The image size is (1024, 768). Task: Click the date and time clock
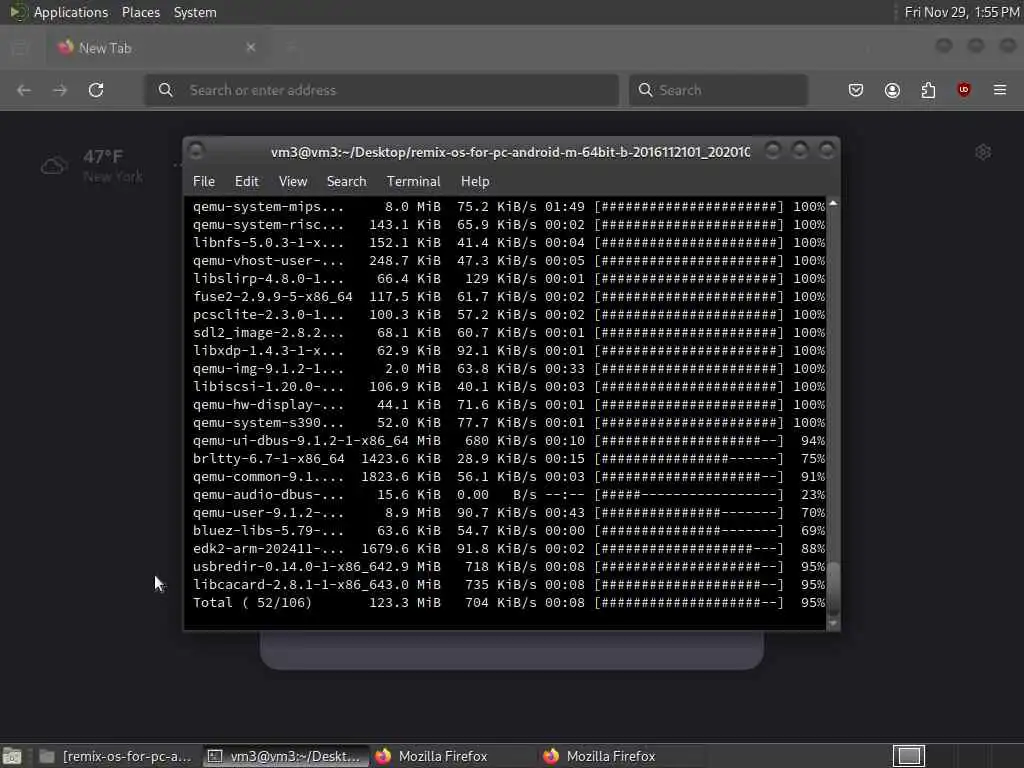(x=961, y=12)
